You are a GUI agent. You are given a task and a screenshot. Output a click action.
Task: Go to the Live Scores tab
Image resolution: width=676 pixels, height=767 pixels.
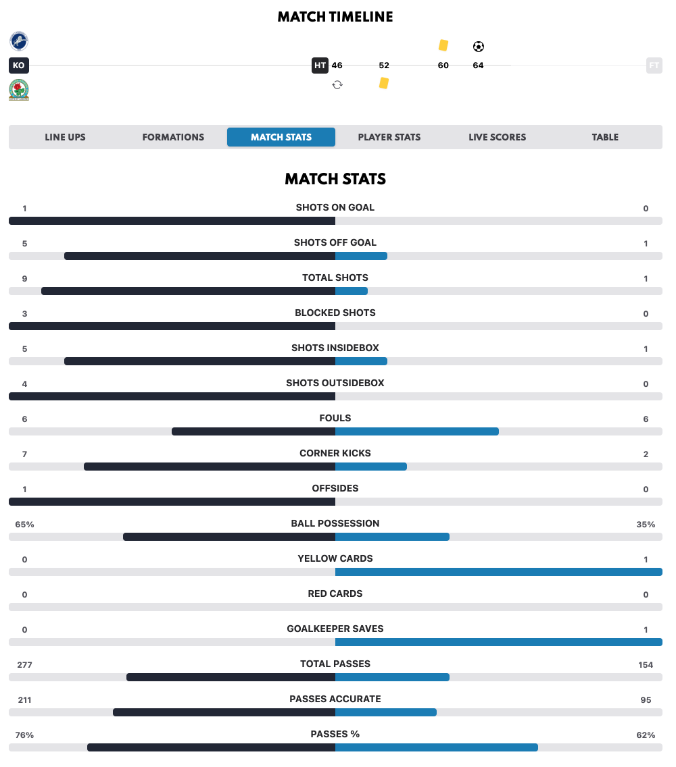[497, 137]
